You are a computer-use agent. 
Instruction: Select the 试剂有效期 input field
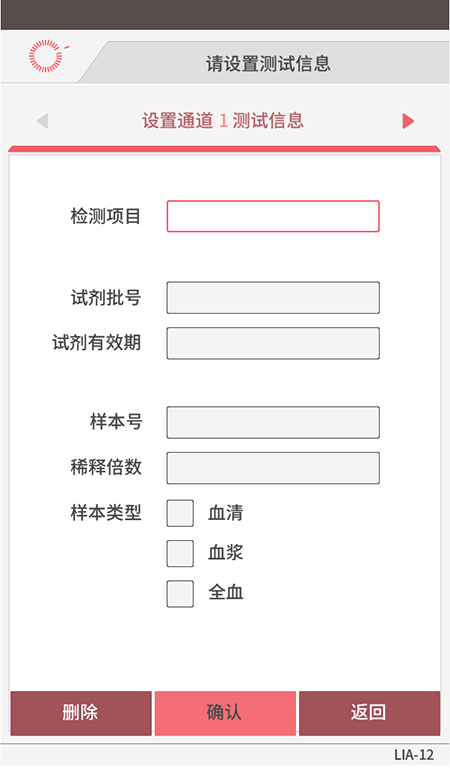273,343
